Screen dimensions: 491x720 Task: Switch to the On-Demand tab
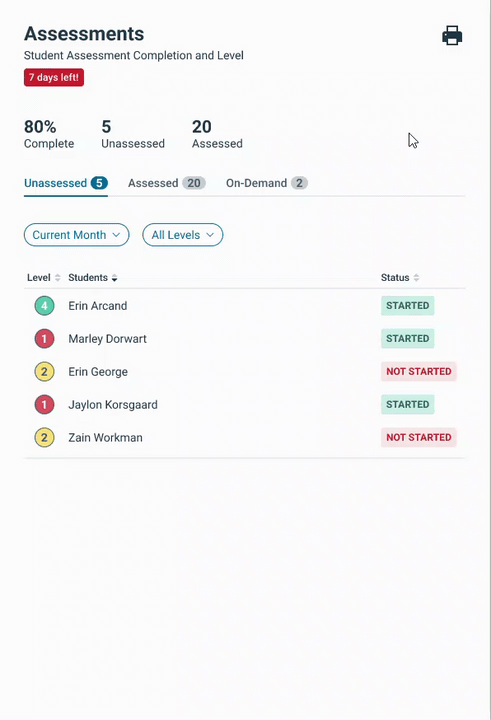pyautogui.click(x=267, y=183)
